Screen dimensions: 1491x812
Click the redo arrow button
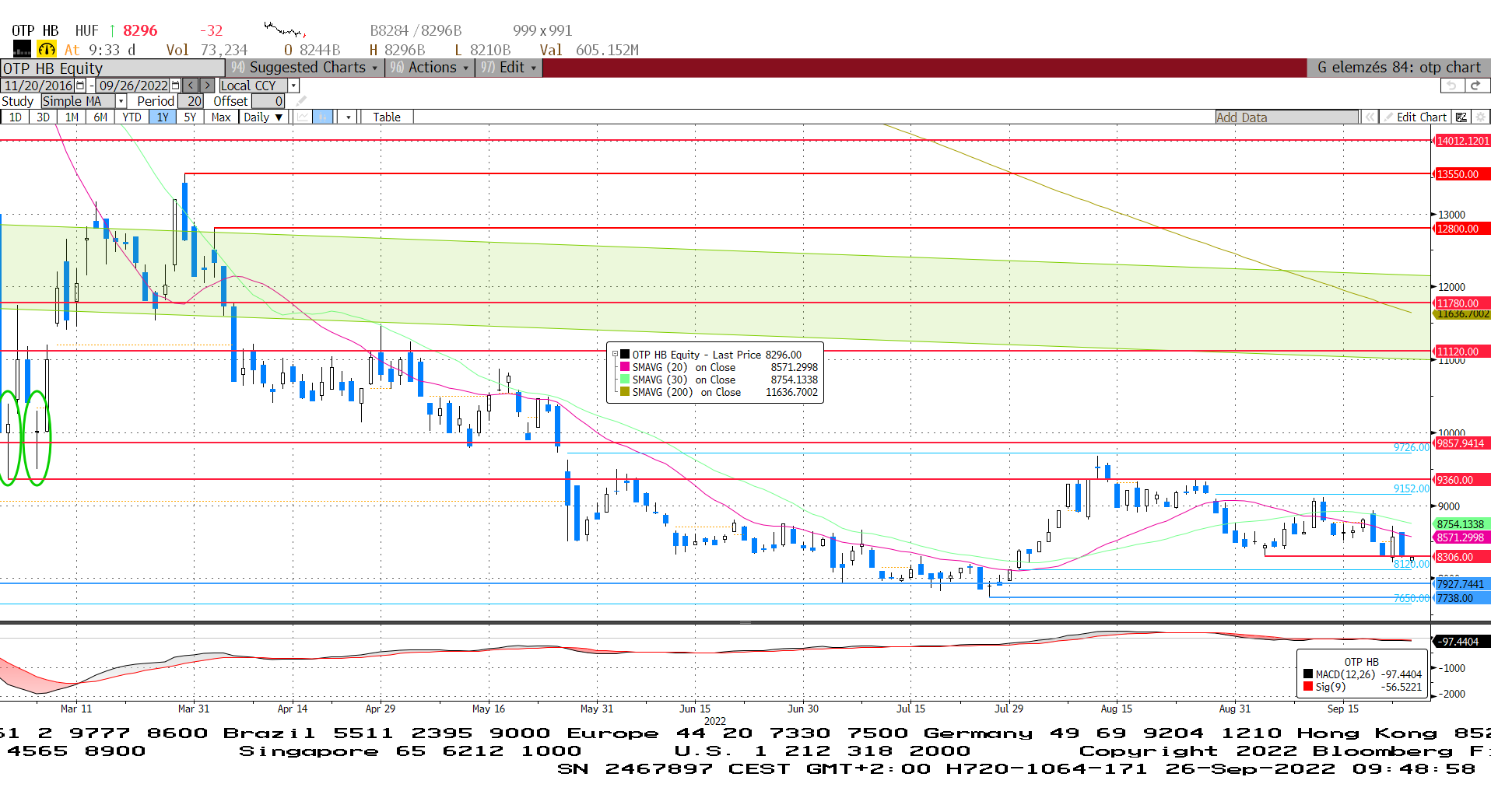(1476, 86)
